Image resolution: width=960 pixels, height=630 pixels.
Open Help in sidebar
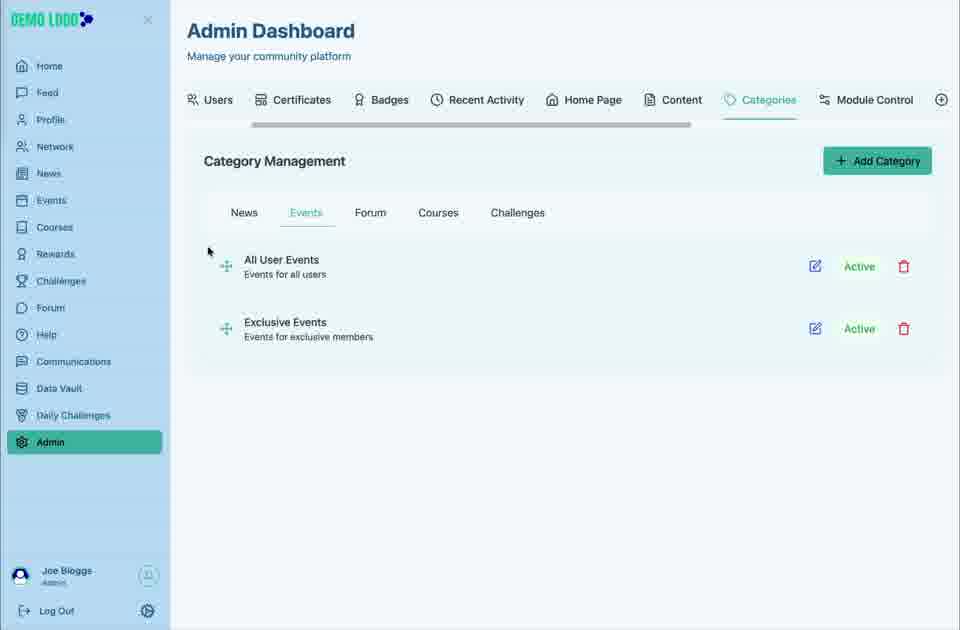(x=84, y=335)
